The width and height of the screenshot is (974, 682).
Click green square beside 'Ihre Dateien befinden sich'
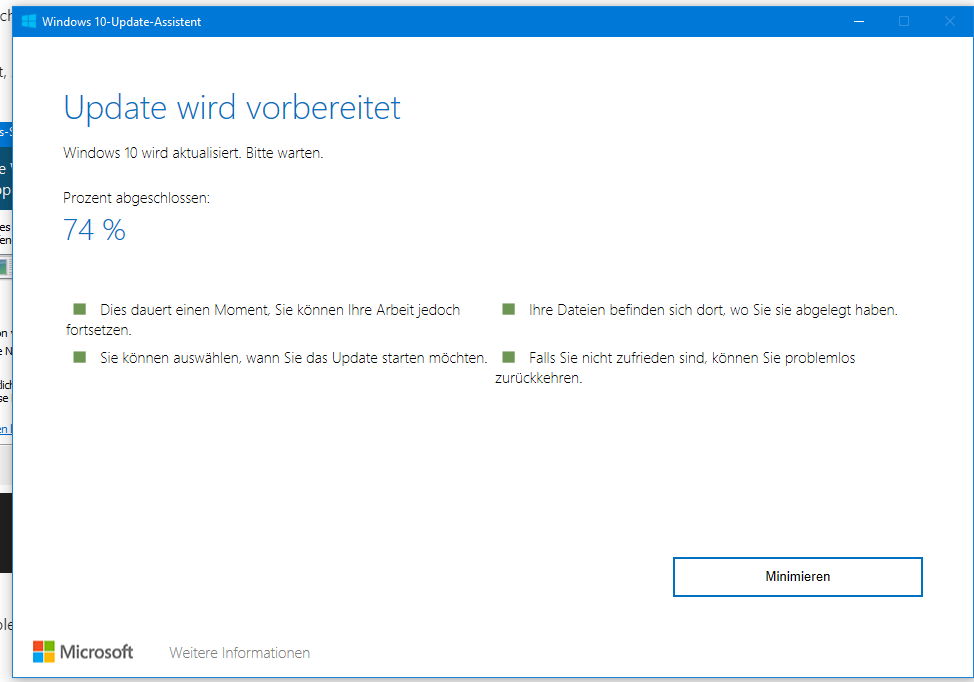click(508, 309)
